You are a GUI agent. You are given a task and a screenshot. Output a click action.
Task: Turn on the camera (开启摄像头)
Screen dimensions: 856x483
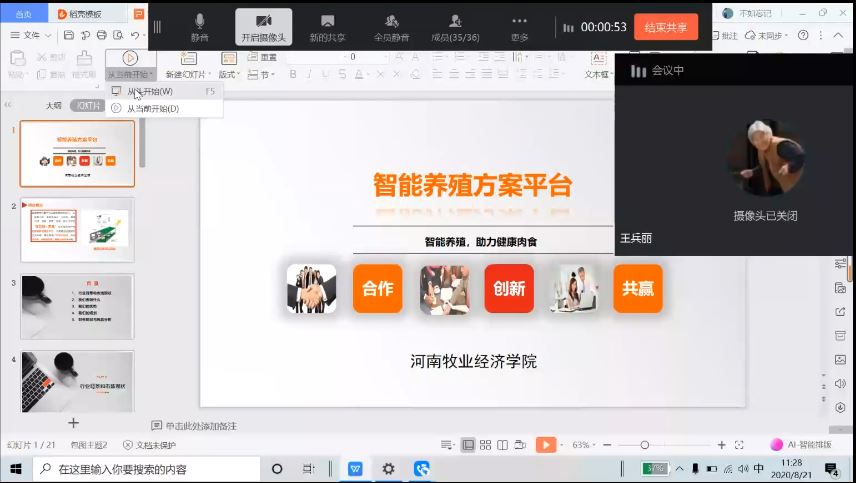pos(264,26)
